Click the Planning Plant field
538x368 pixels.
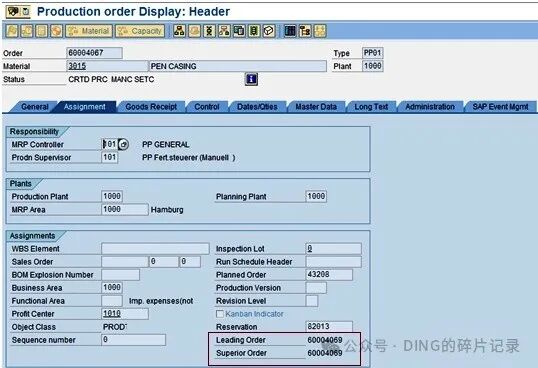pos(316,196)
